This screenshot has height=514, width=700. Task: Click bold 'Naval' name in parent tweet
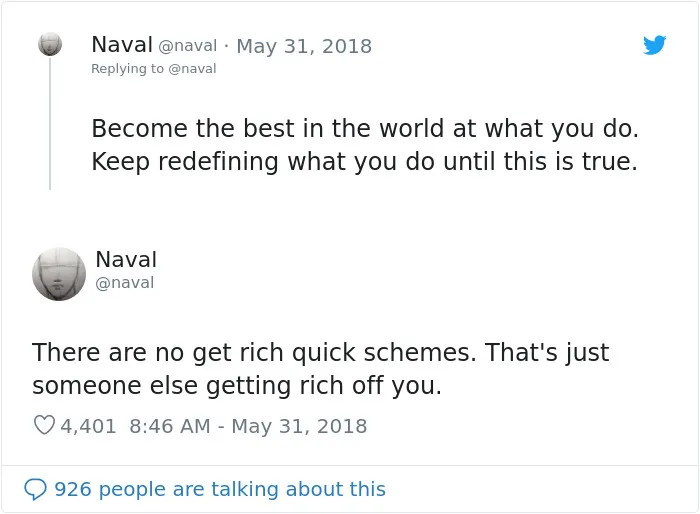point(122,45)
